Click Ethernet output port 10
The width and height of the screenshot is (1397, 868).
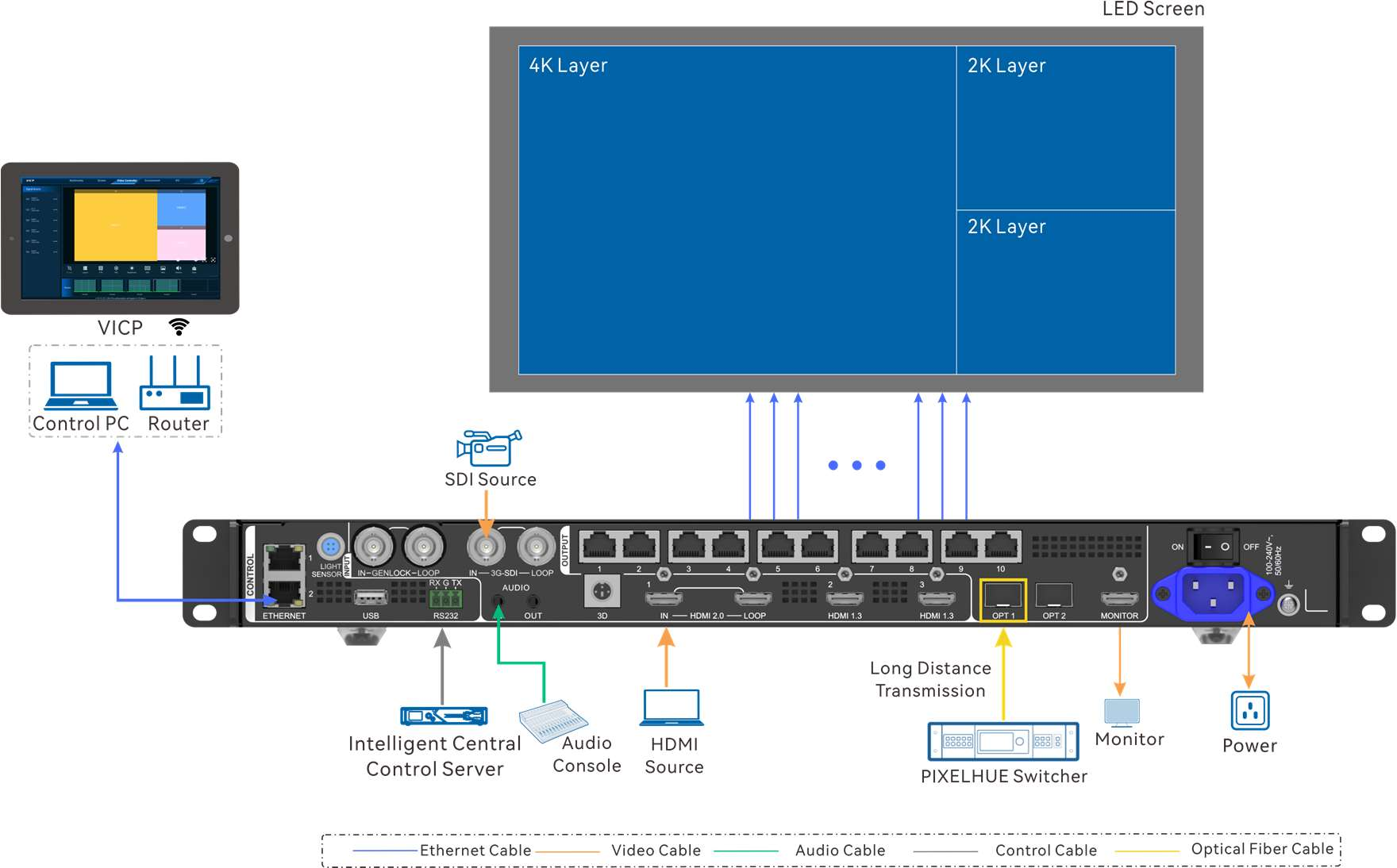pos(1001,546)
